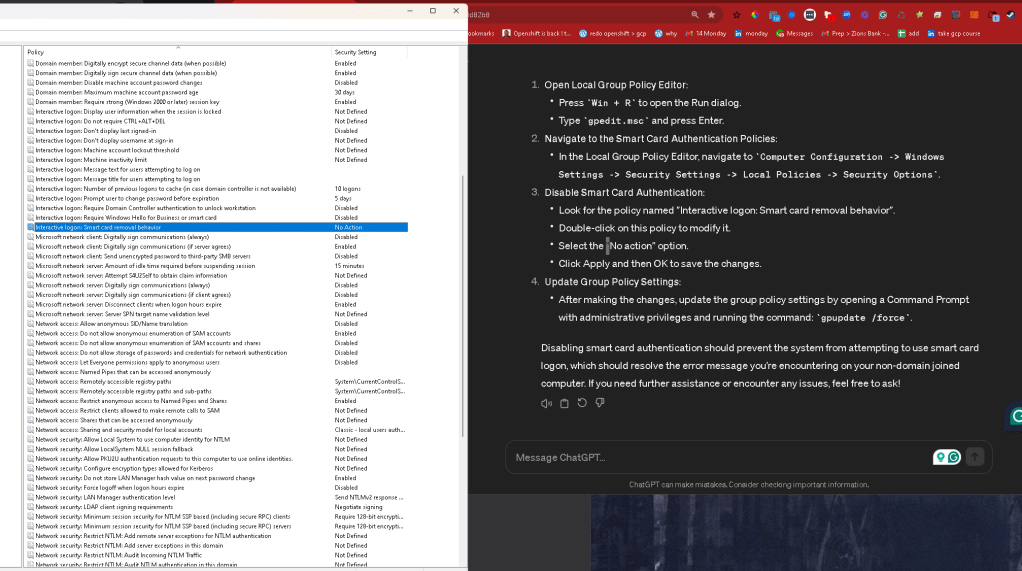Open the 'why' bookmark

(x=665, y=33)
